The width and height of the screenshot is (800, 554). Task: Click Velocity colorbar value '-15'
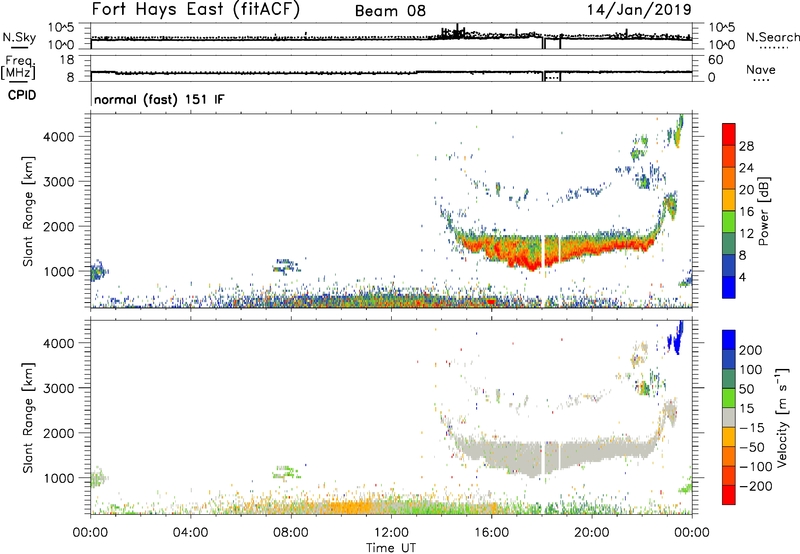[752, 428]
